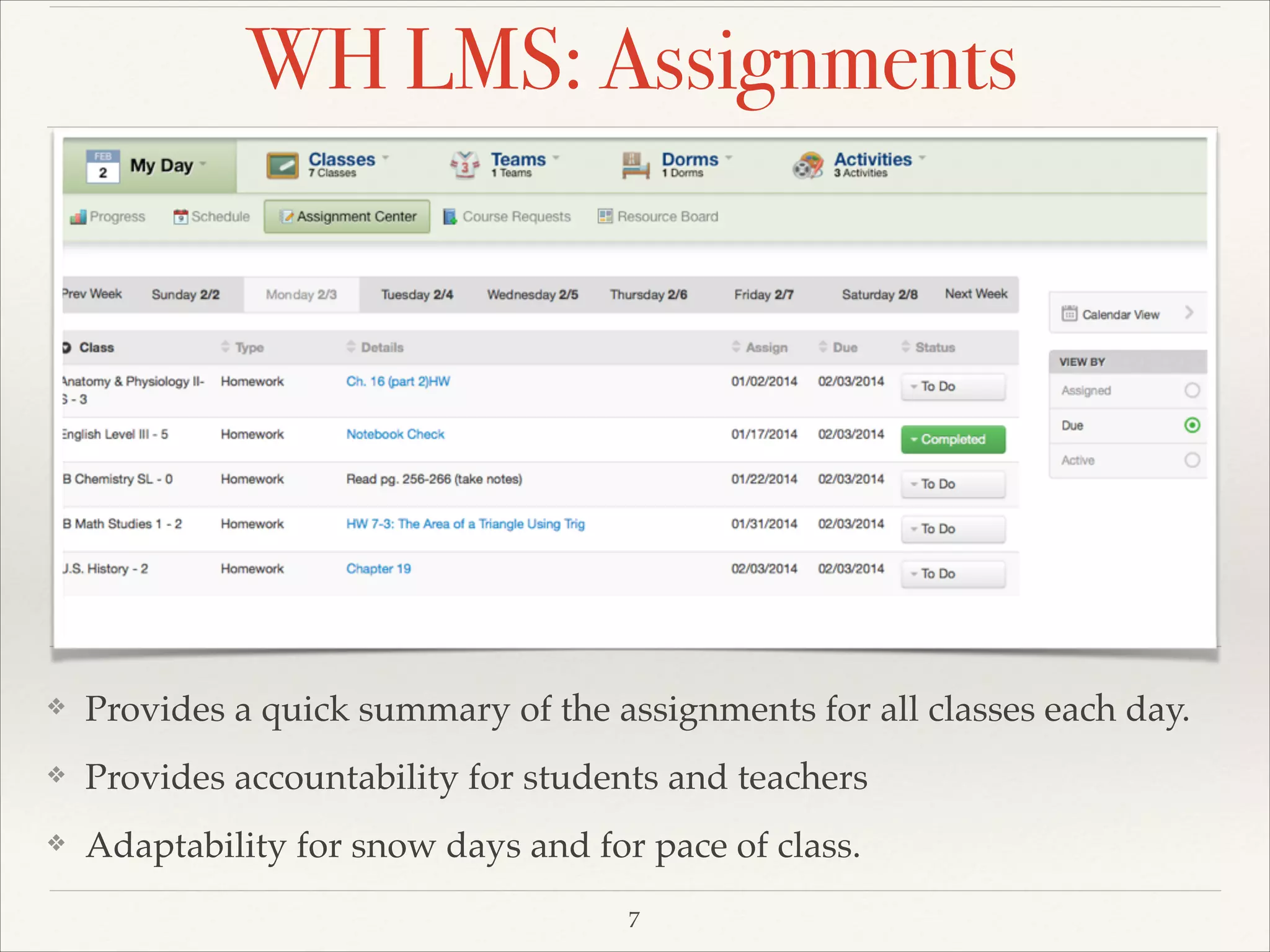Click the Assign column sort arrows
This screenshot has height=952, width=1270.
tap(736, 347)
